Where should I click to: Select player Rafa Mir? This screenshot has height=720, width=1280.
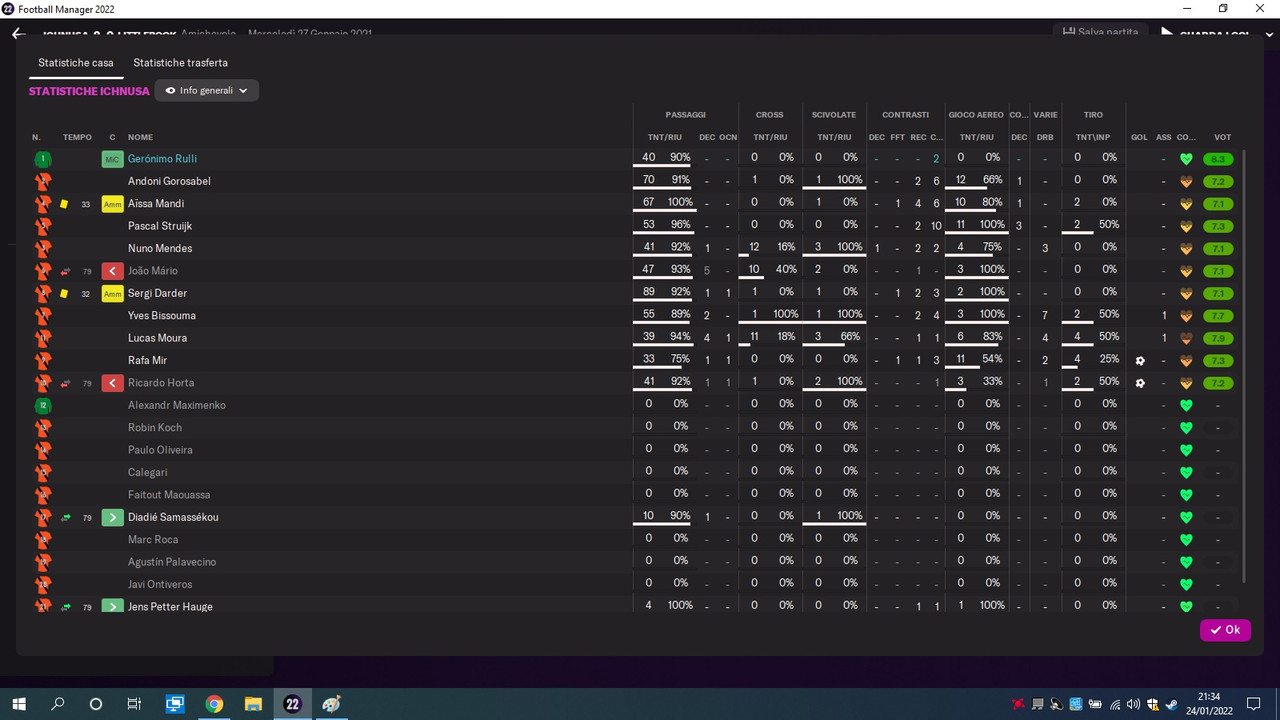147,360
